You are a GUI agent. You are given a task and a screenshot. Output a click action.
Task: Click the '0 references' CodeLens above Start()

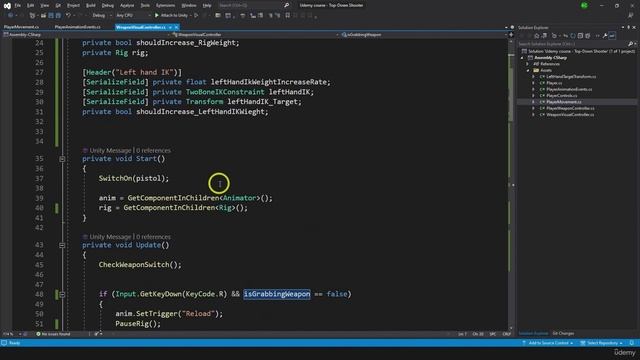pos(153,151)
